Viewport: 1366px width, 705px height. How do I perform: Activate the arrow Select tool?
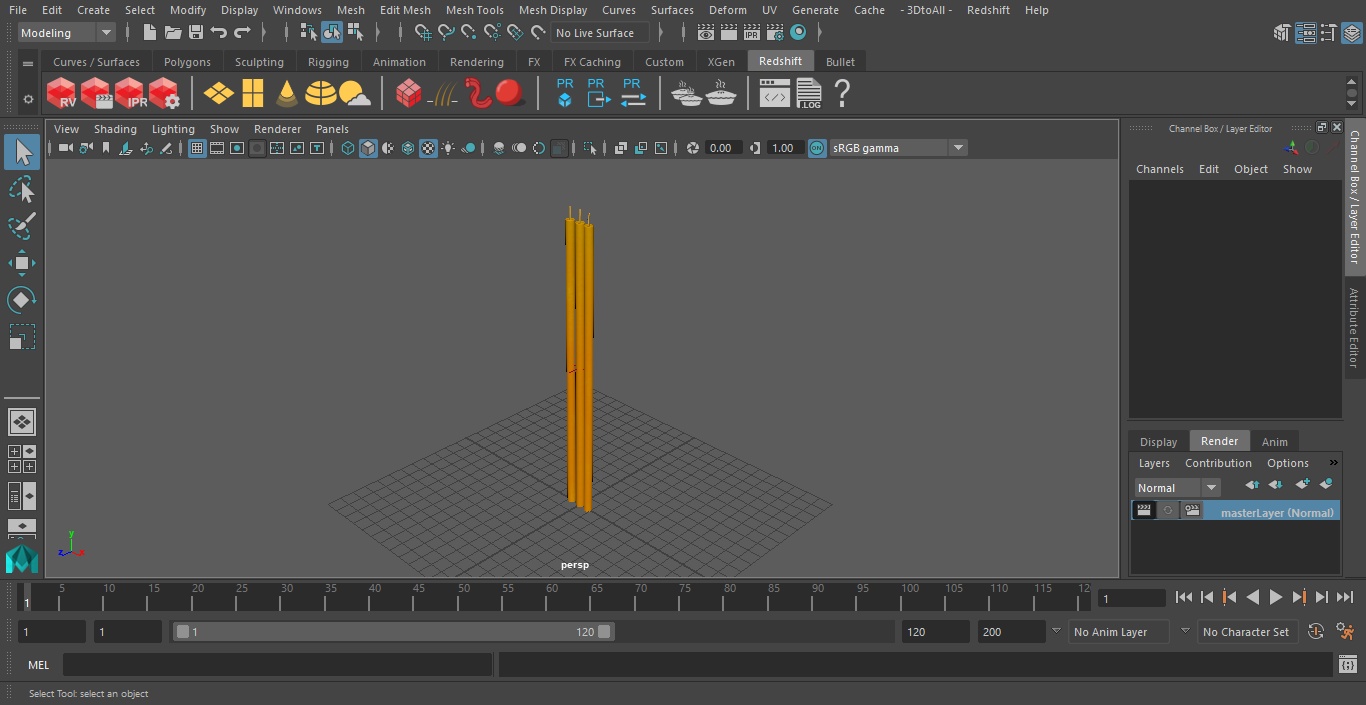point(21,152)
